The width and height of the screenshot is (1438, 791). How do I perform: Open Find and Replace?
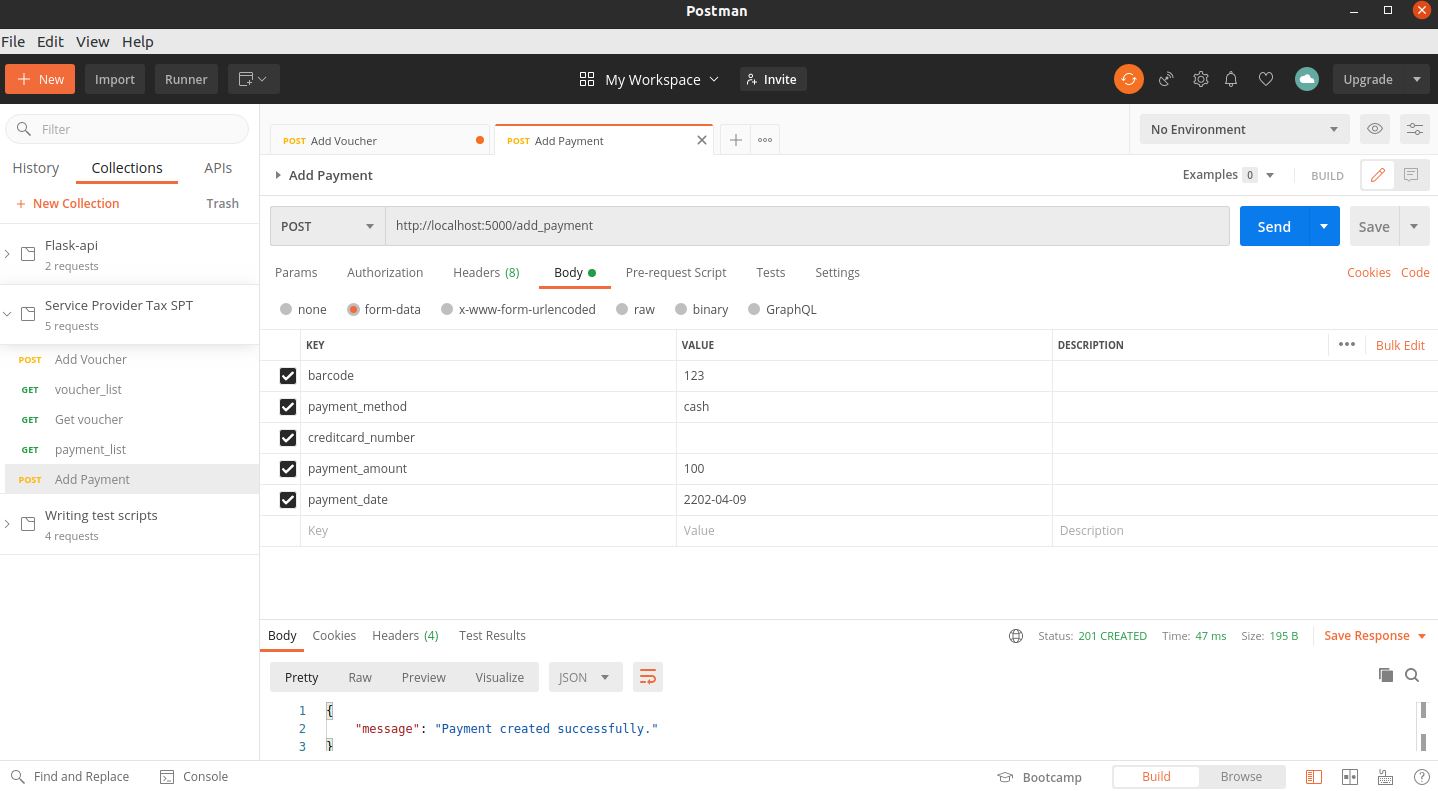(x=70, y=776)
